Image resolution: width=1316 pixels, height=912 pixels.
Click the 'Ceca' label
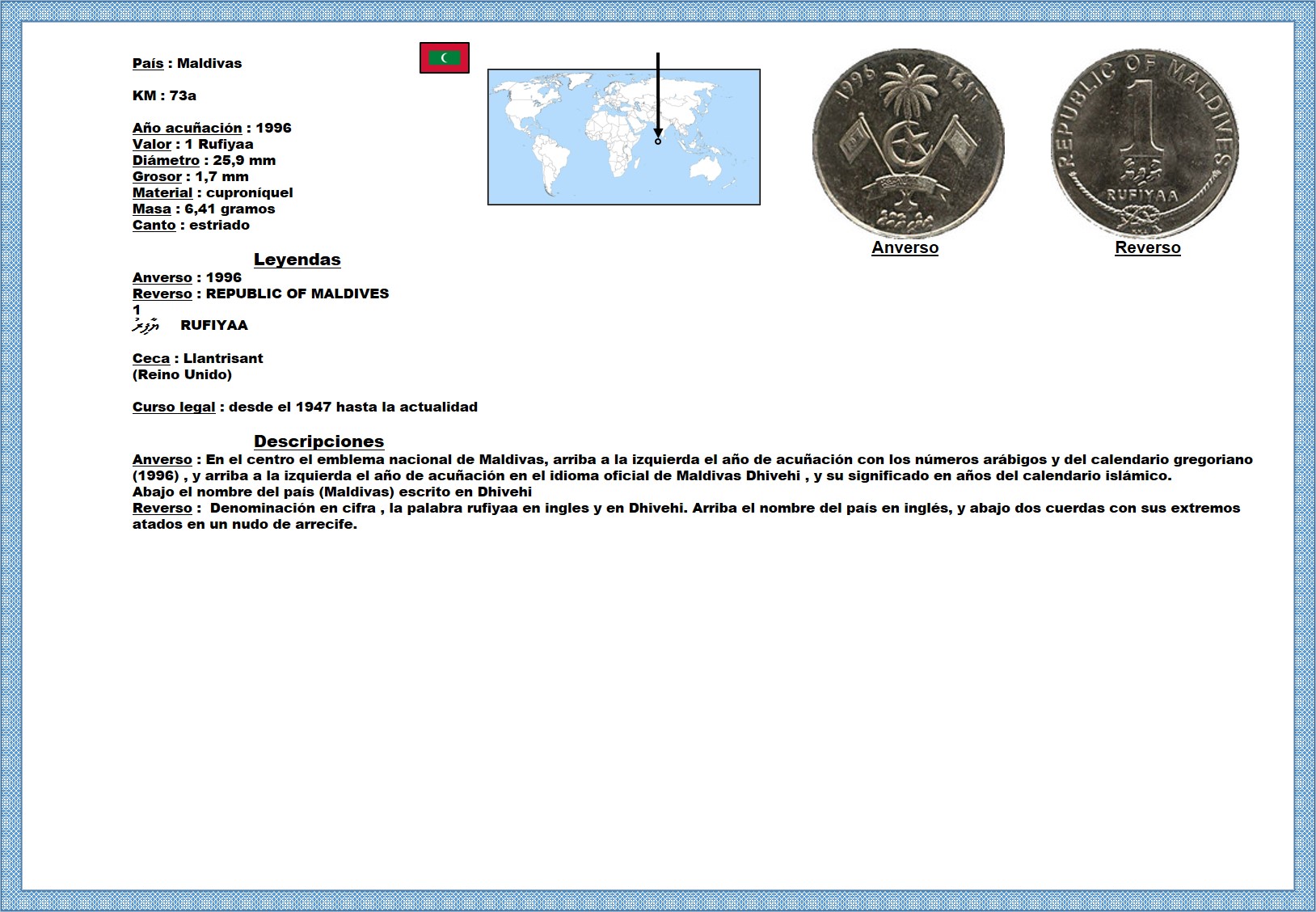151,358
